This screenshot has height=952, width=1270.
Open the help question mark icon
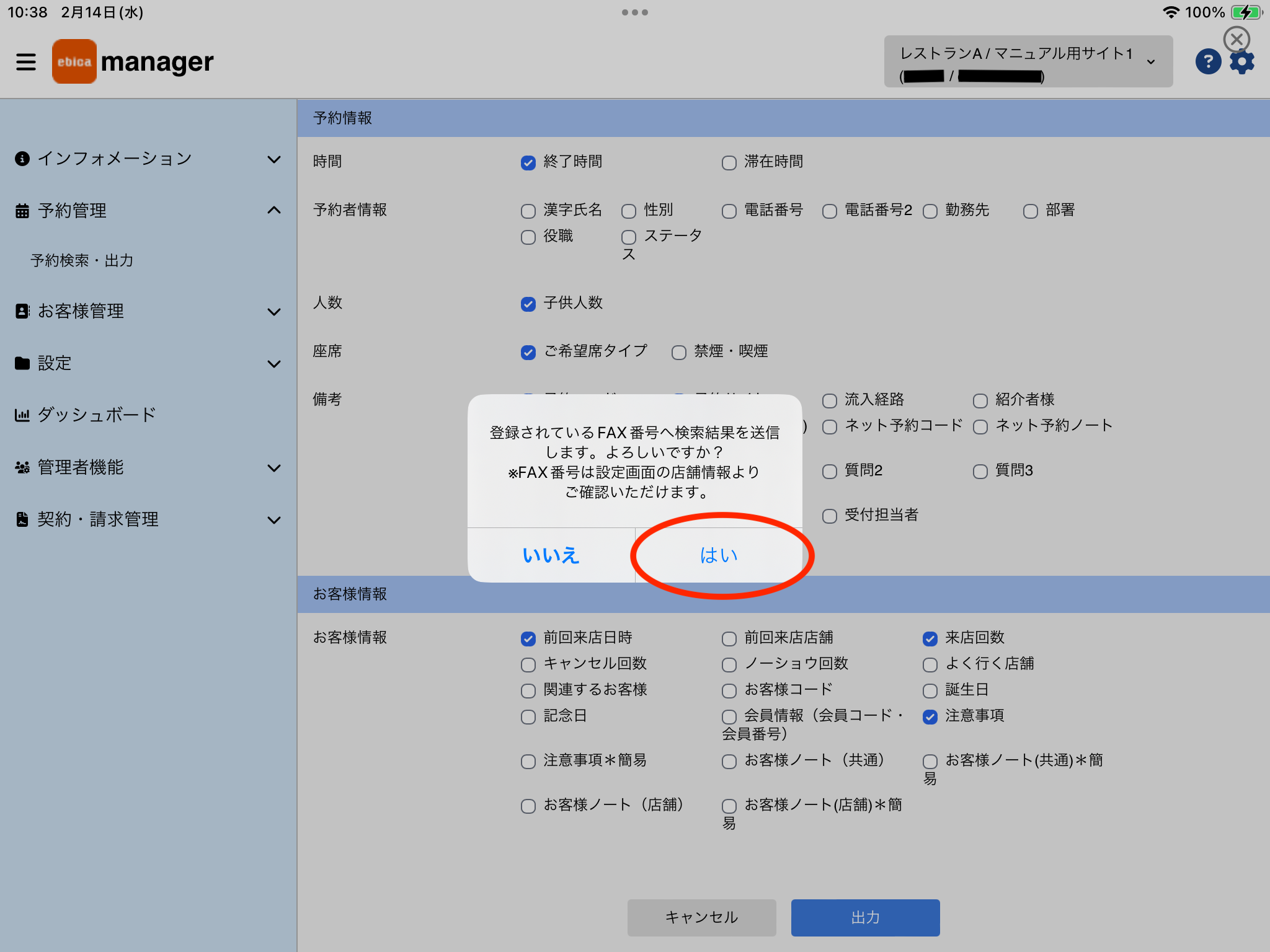pos(1208,61)
